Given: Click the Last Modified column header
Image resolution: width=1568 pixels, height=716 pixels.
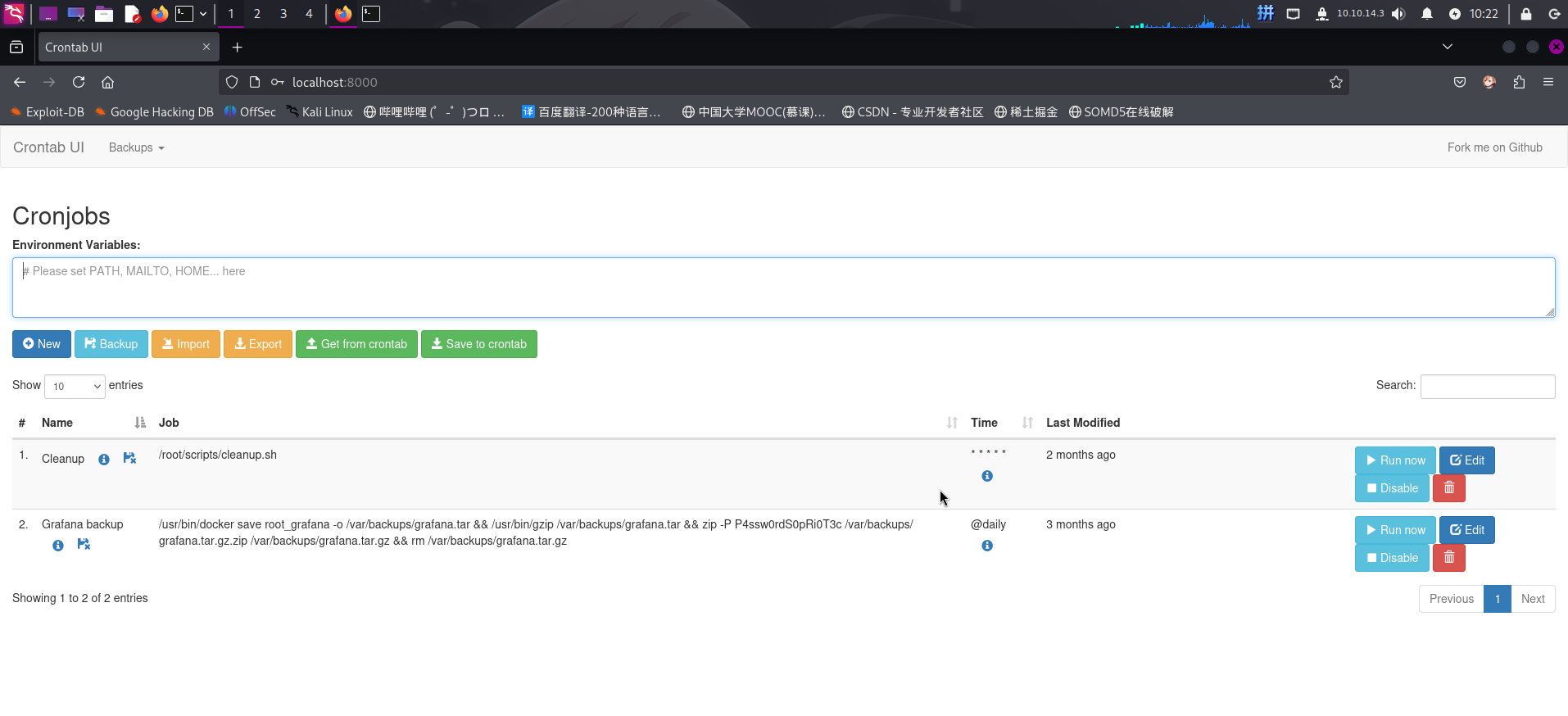Looking at the screenshot, I should (1083, 423).
